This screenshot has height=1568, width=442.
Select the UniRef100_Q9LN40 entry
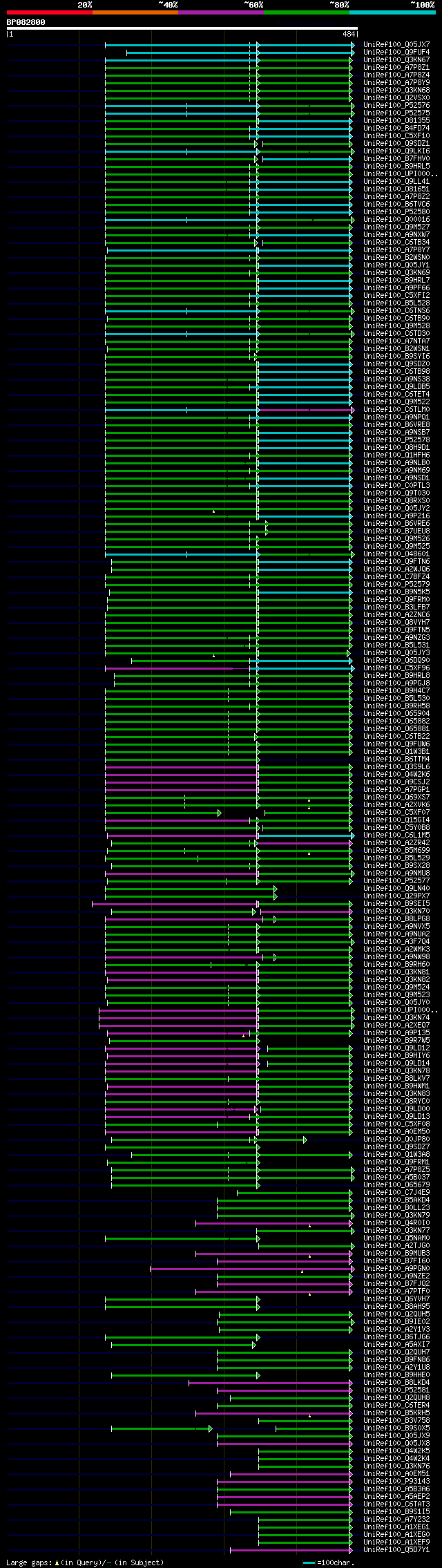click(396, 888)
